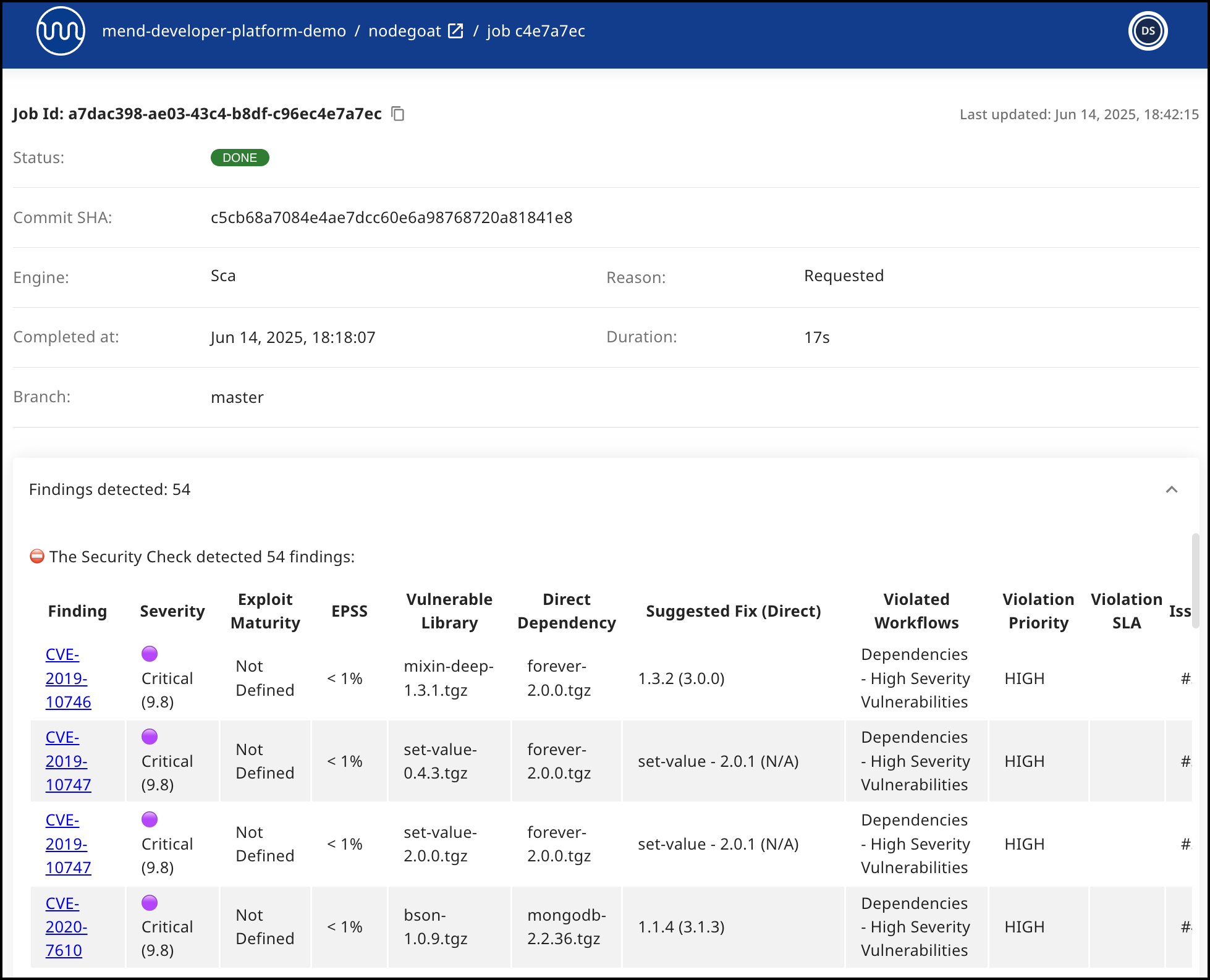
Task: Click the nodegoat breadcrumb
Action: [404, 31]
